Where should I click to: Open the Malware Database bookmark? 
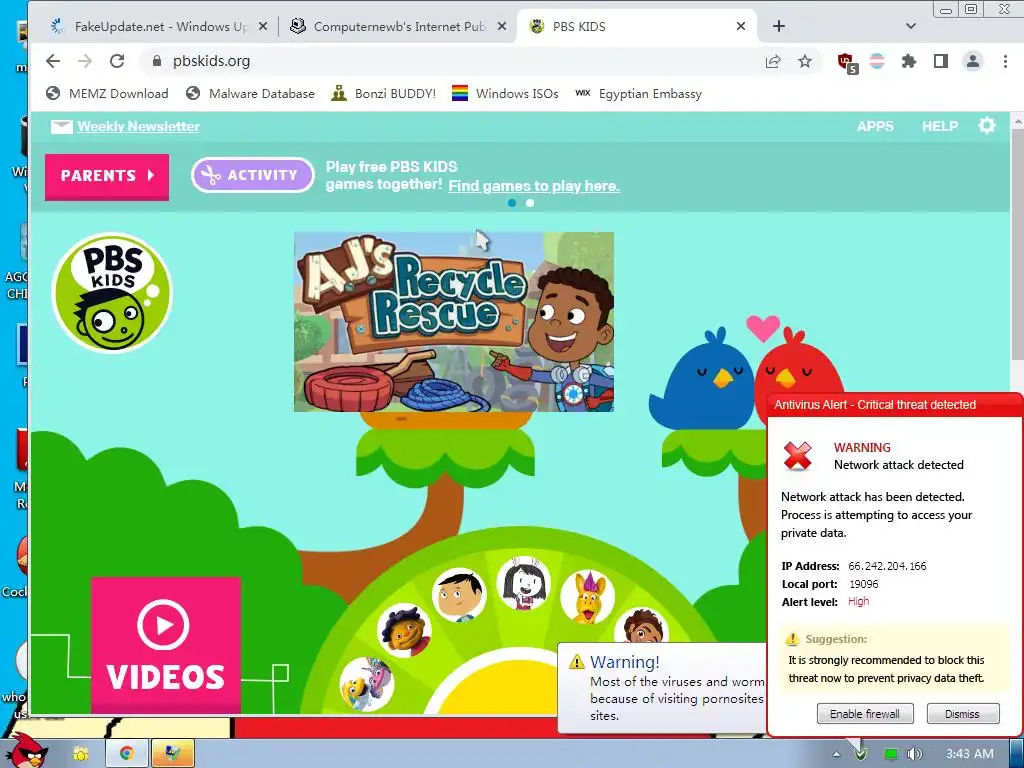pos(250,93)
